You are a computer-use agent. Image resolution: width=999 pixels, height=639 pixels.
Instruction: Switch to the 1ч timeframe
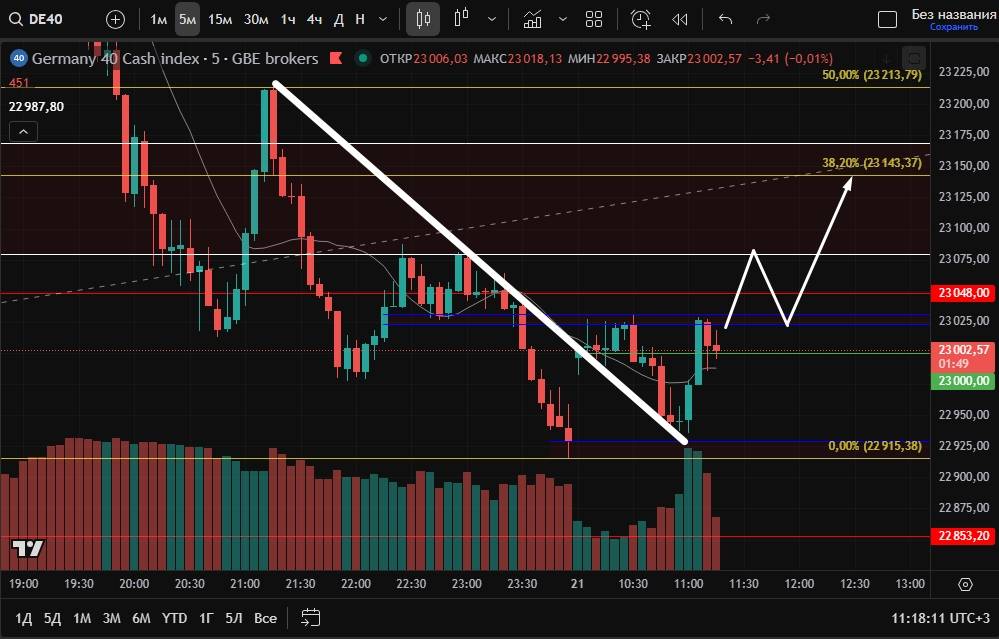pyautogui.click(x=287, y=19)
